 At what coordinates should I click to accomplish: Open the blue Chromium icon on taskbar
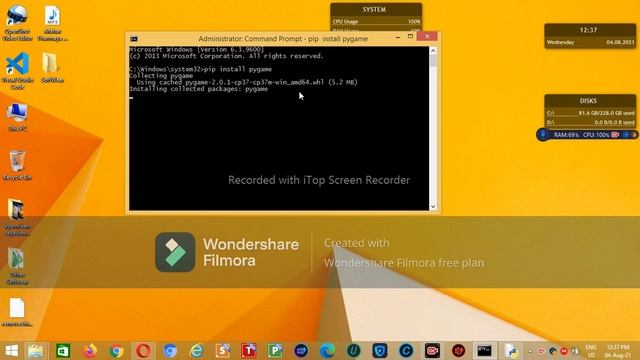[170, 351]
